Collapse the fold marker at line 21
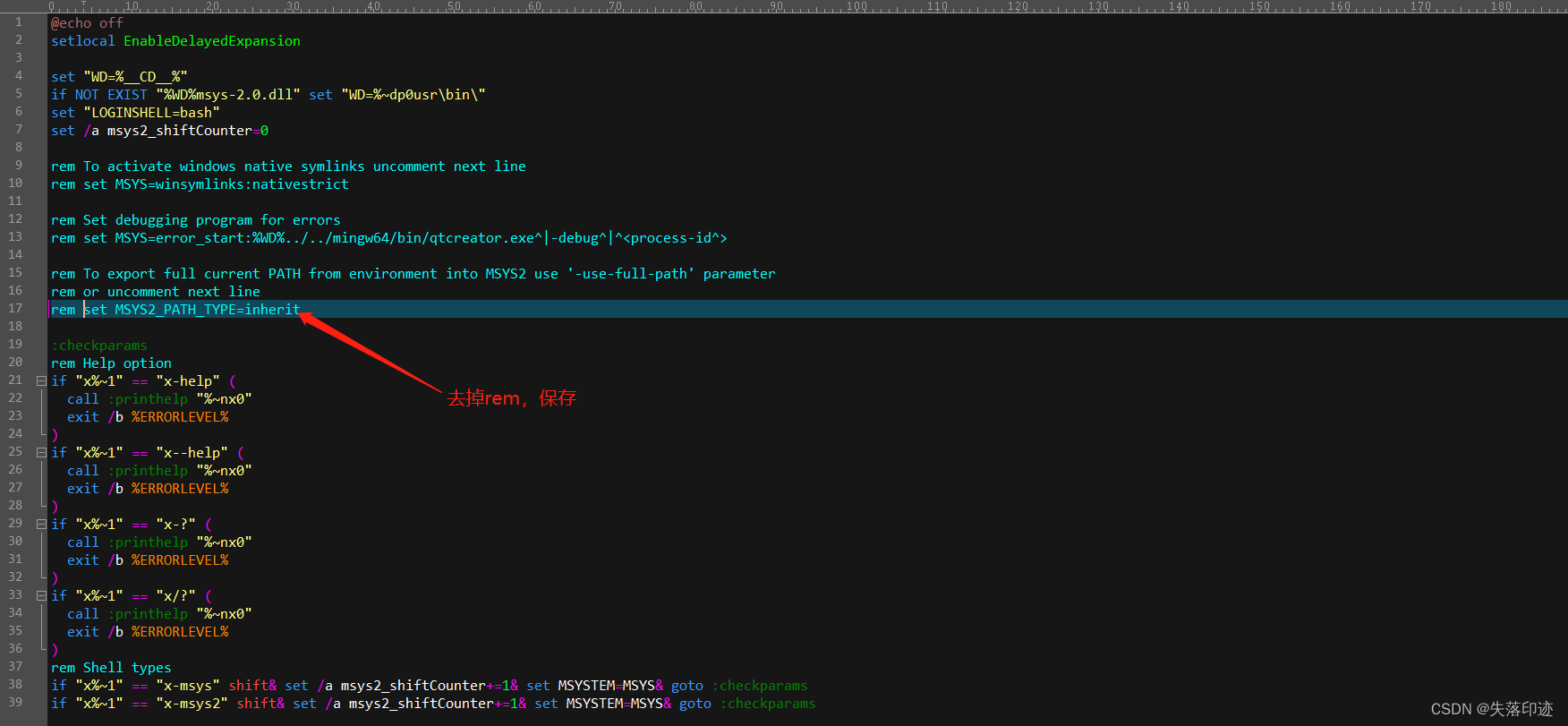This screenshot has height=726, width=1568. pos(41,380)
